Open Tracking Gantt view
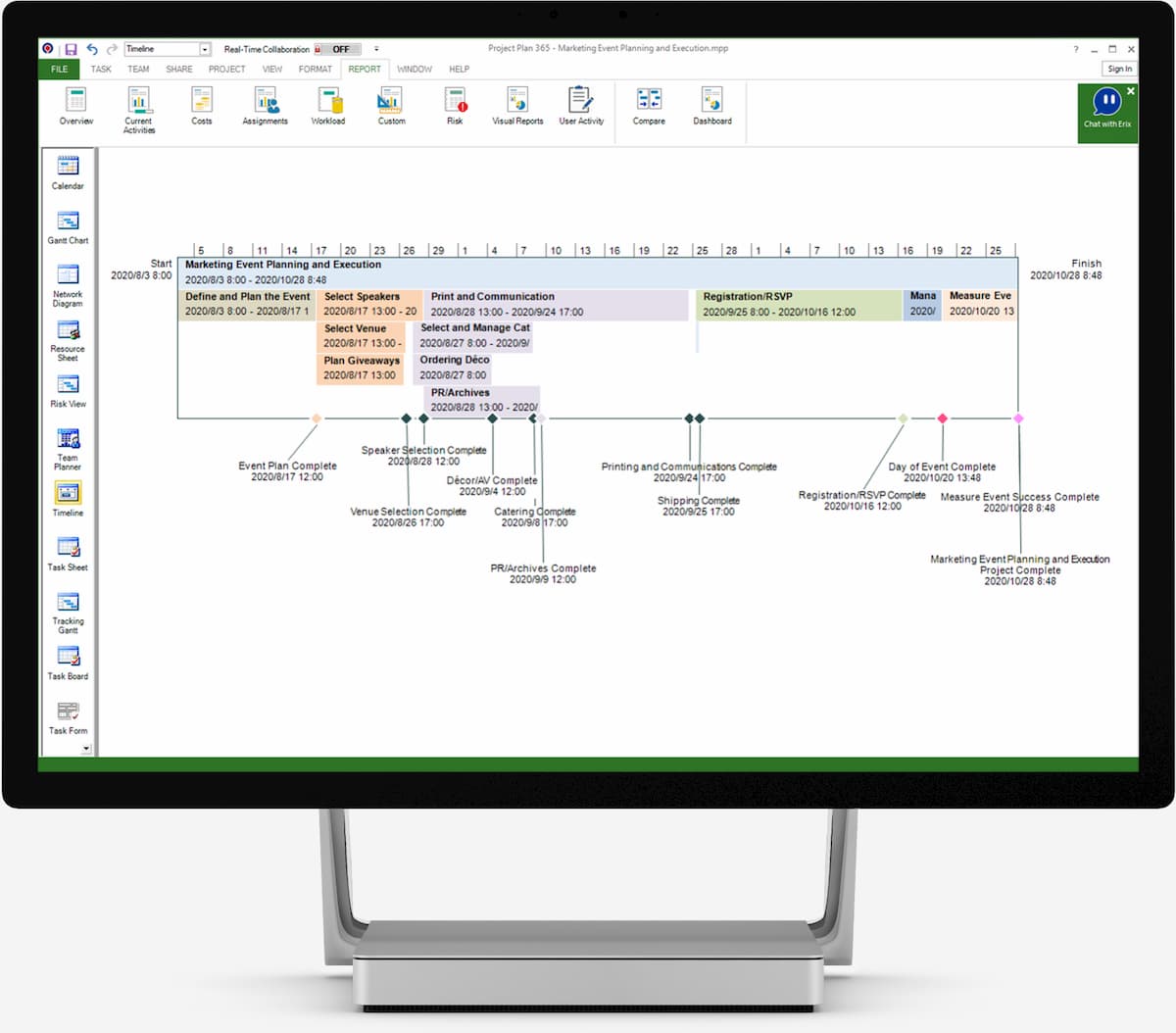 [x=68, y=614]
